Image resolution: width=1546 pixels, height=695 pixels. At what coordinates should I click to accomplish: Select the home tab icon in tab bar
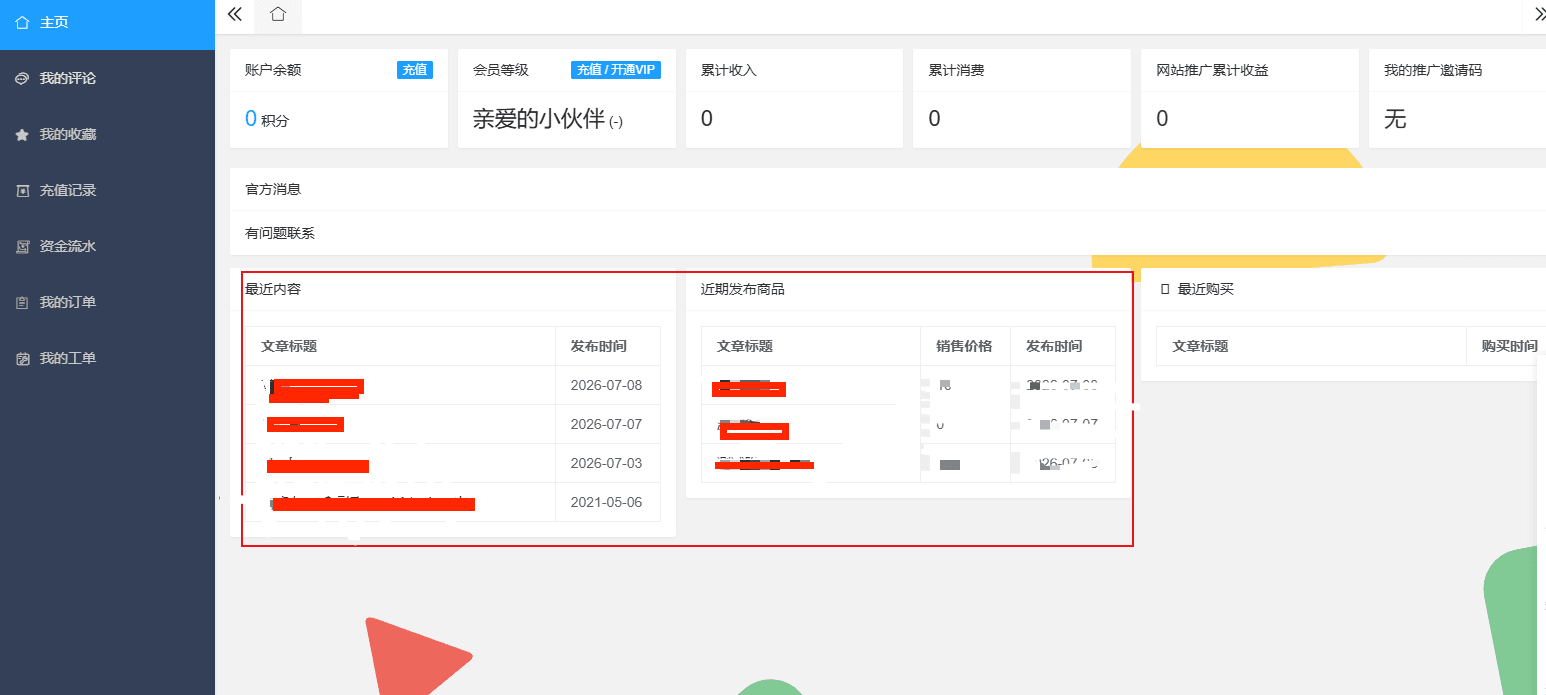[278, 14]
